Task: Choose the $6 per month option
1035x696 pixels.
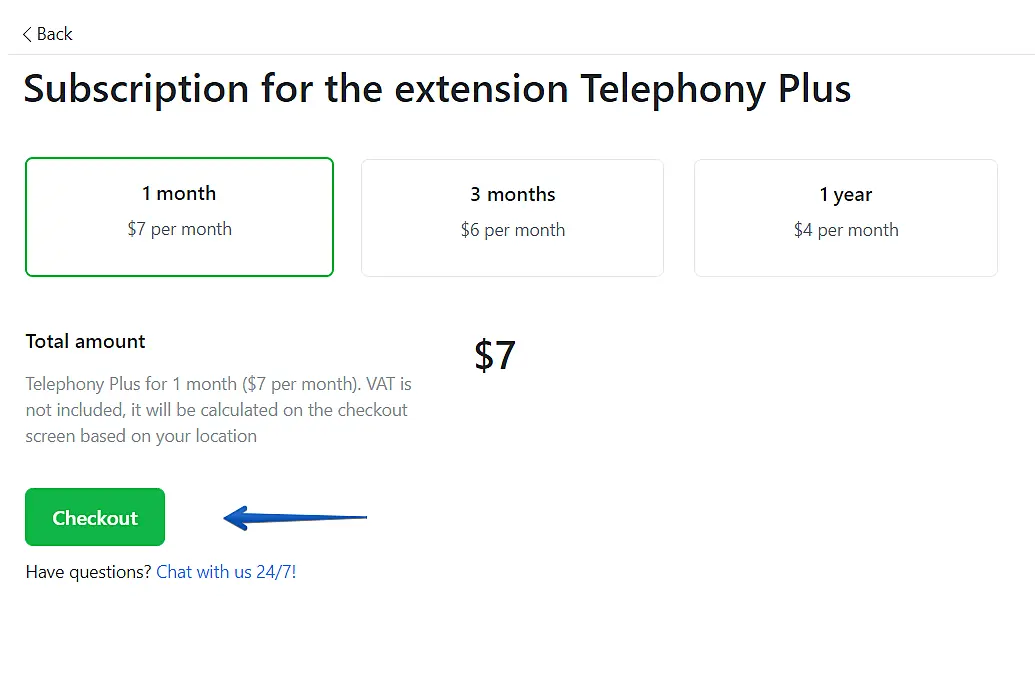Action: (x=512, y=230)
